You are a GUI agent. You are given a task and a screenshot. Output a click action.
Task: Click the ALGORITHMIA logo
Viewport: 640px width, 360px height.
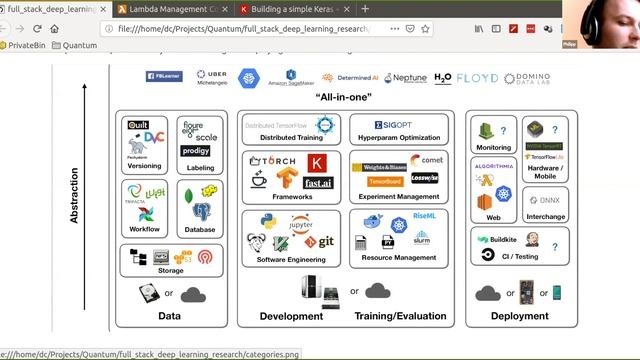tap(494, 166)
